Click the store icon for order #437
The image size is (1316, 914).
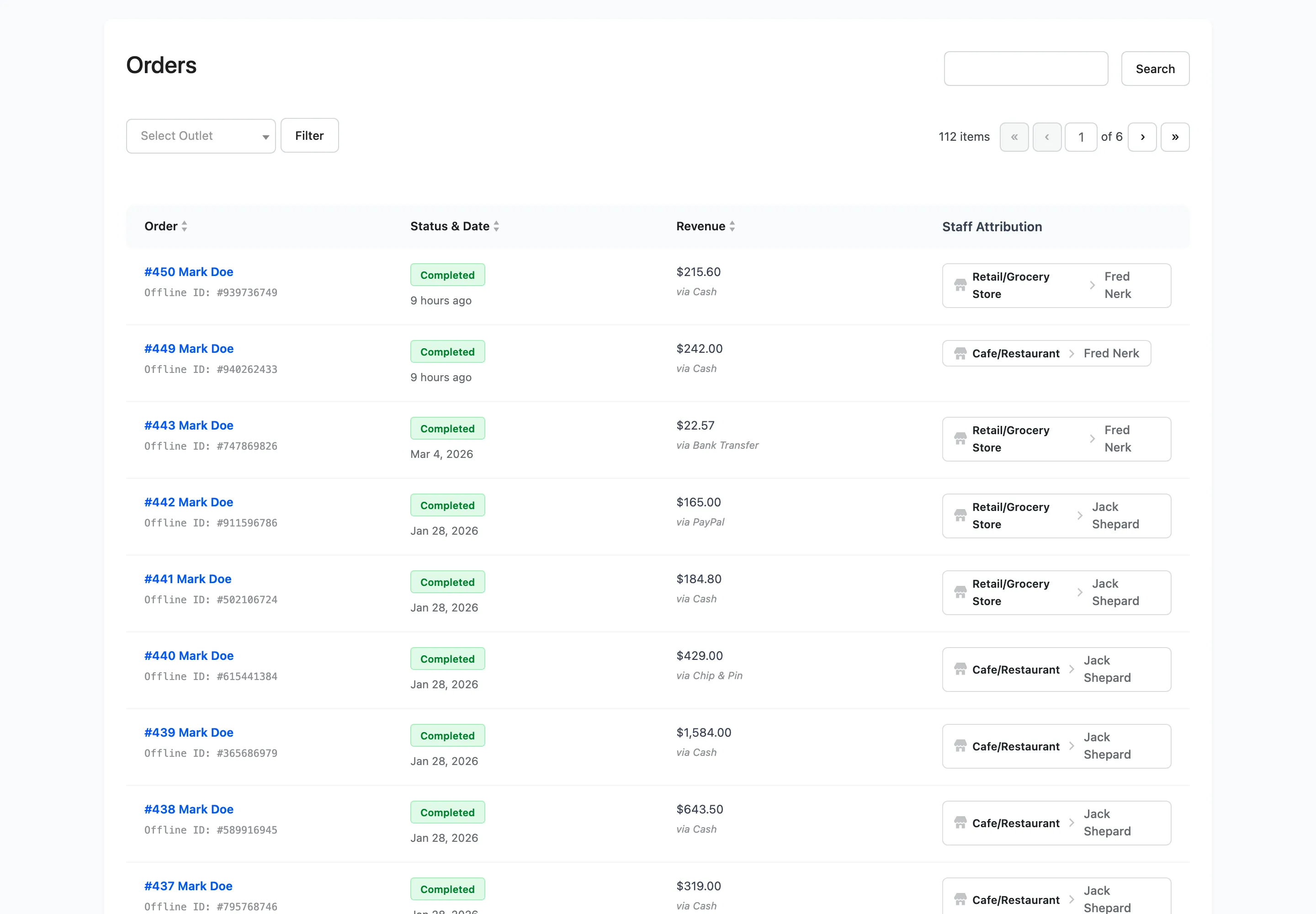960,899
